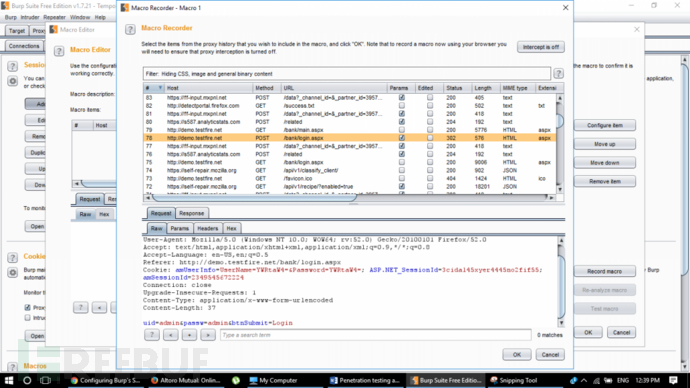Toggle Intruder checkbox under cookie jar monitor
Viewport: 690px width, 388px height.
click(x=28, y=318)
